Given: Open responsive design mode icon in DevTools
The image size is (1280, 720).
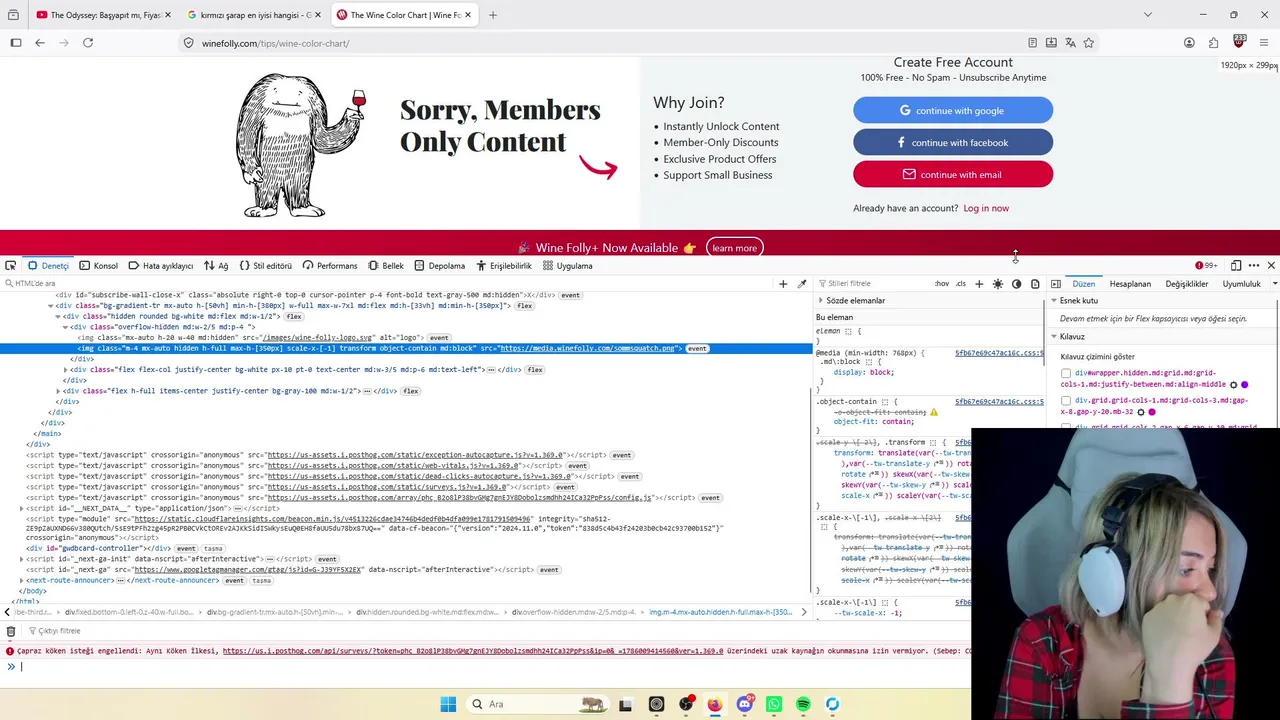Looking at the screenshot, I should (x=1236, y=266).
